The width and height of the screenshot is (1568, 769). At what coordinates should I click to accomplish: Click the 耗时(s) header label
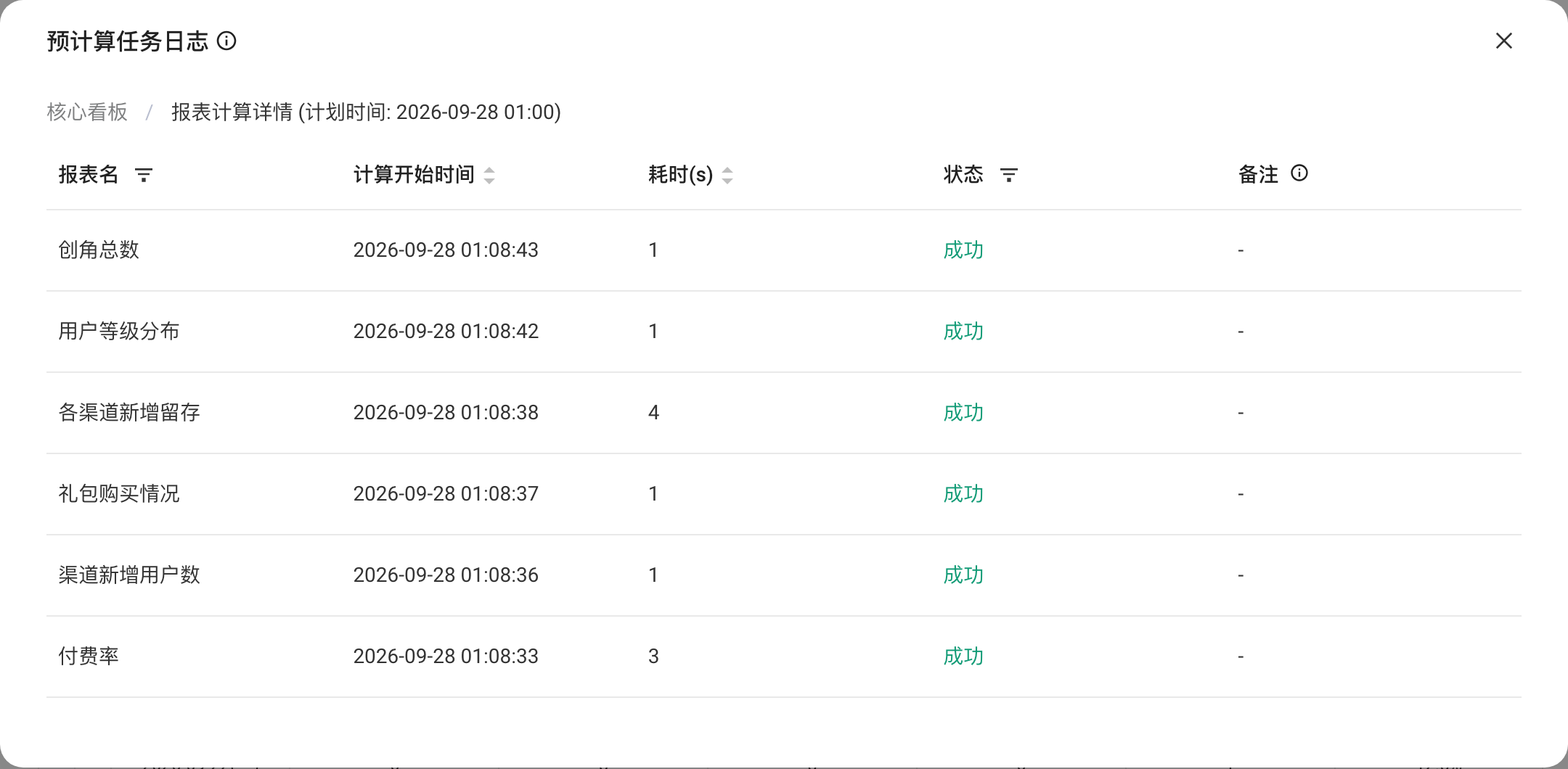click(x=680, y=175)
